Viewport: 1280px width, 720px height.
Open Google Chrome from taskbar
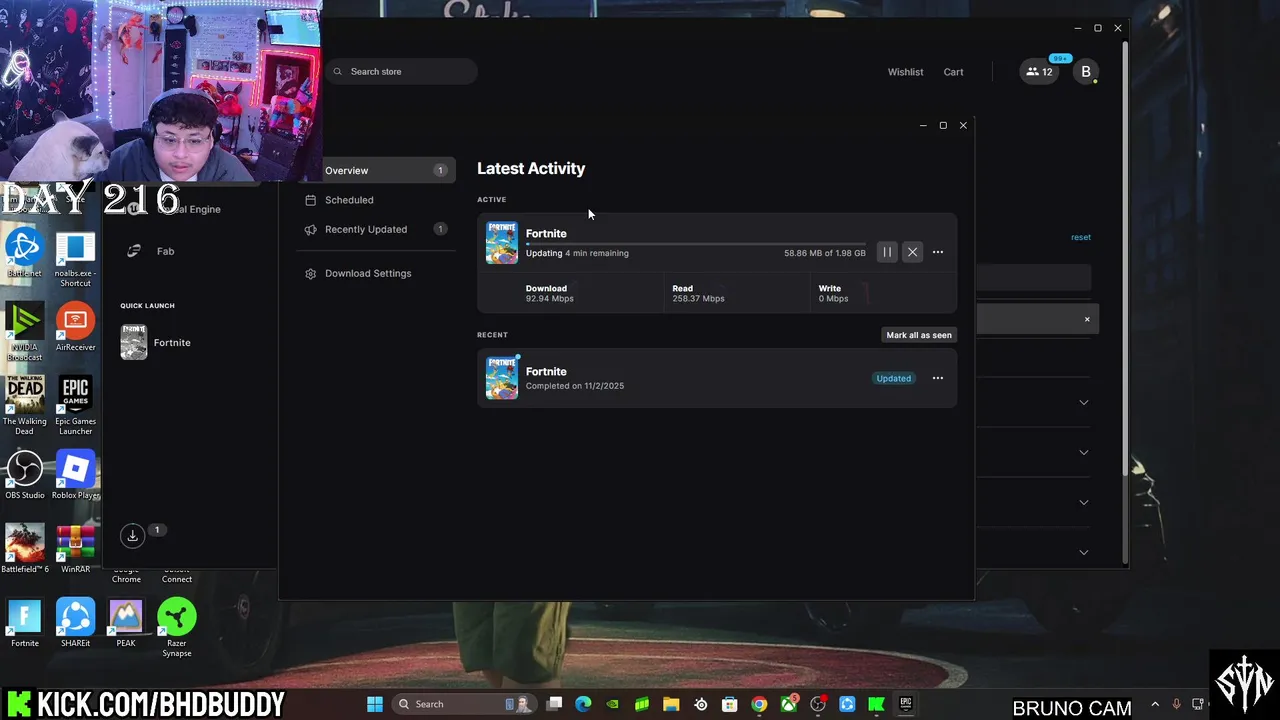759,704
